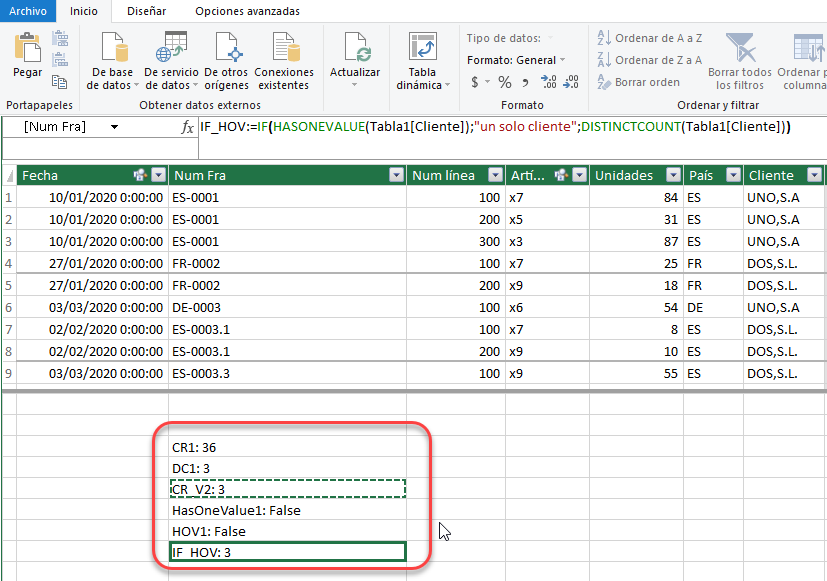This screenshot has height=581, width=827.
Task: Open País column filter dropdown
Action: tap(734, 175)
